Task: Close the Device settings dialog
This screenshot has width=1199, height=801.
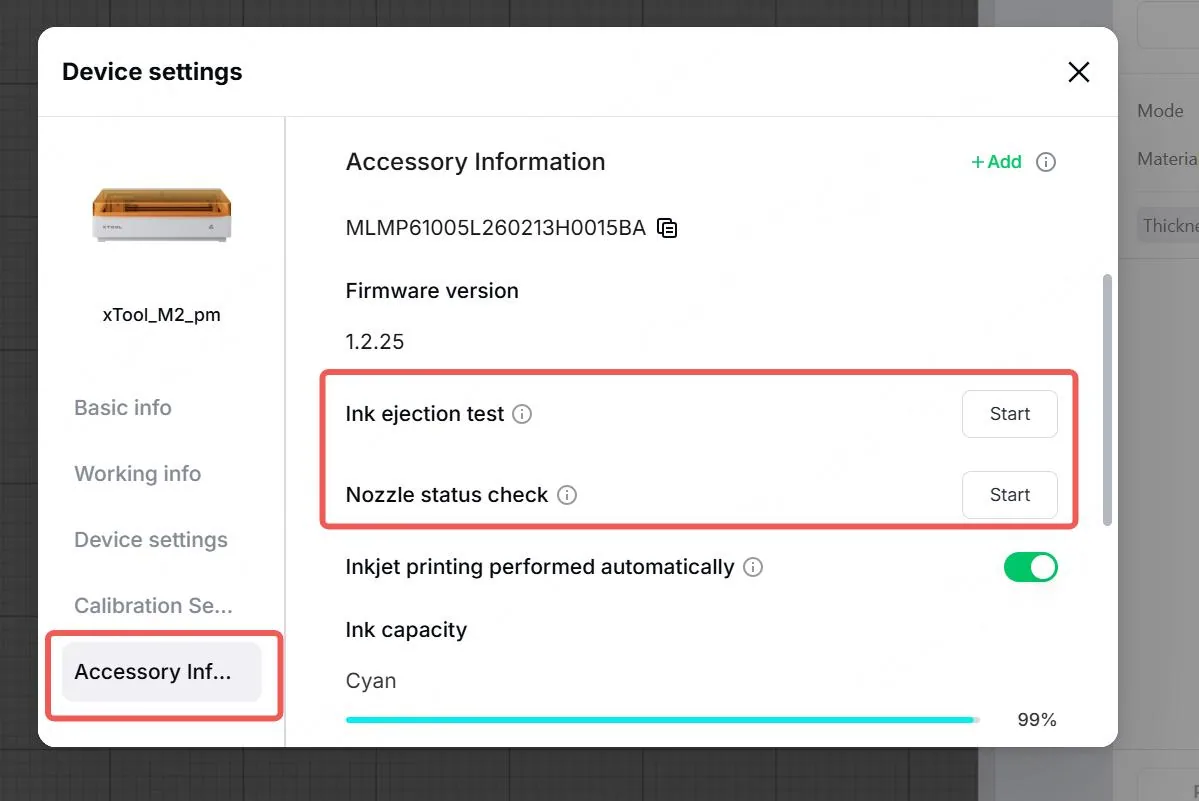Action: pos(1078,72)
